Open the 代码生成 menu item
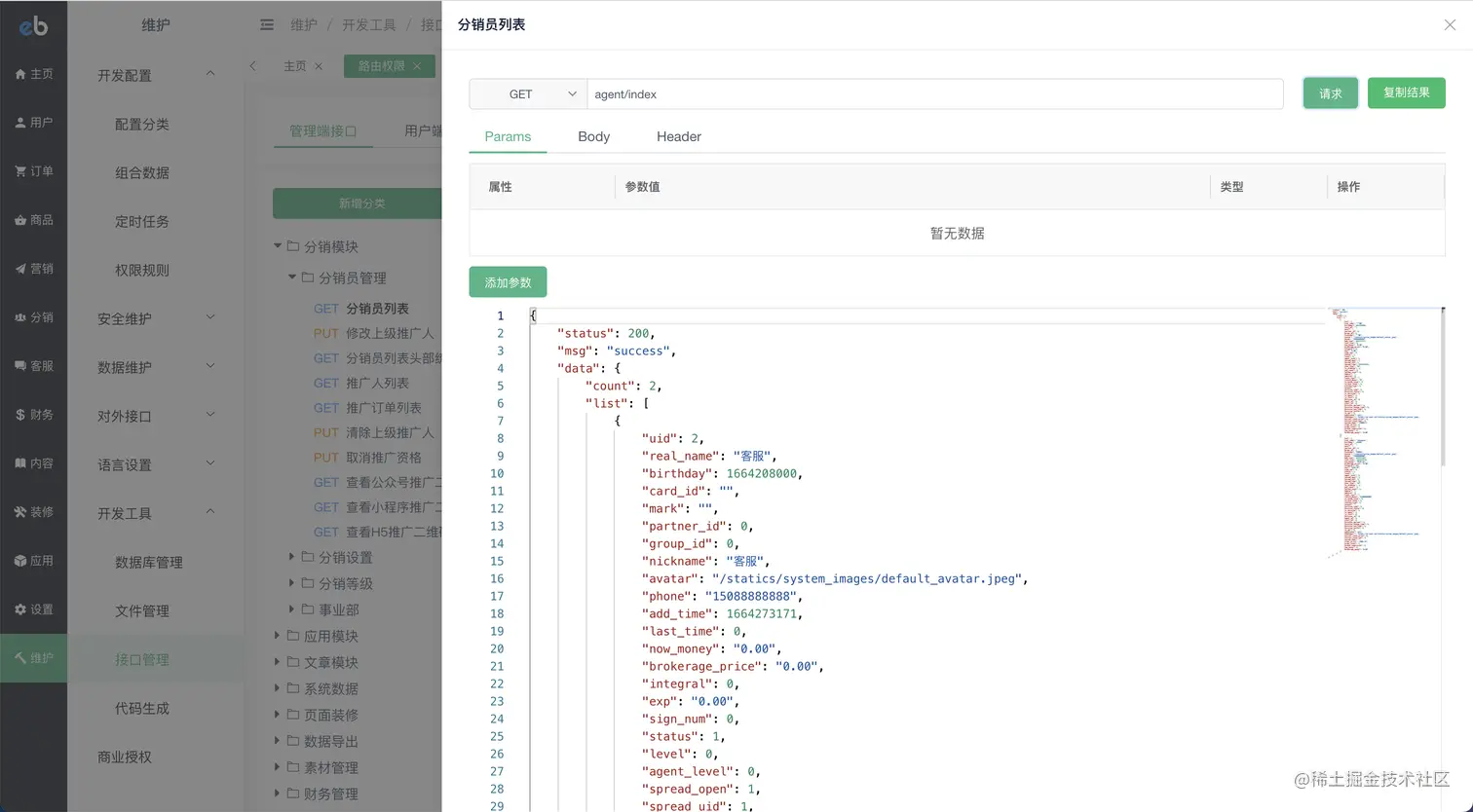 point(142,708)
